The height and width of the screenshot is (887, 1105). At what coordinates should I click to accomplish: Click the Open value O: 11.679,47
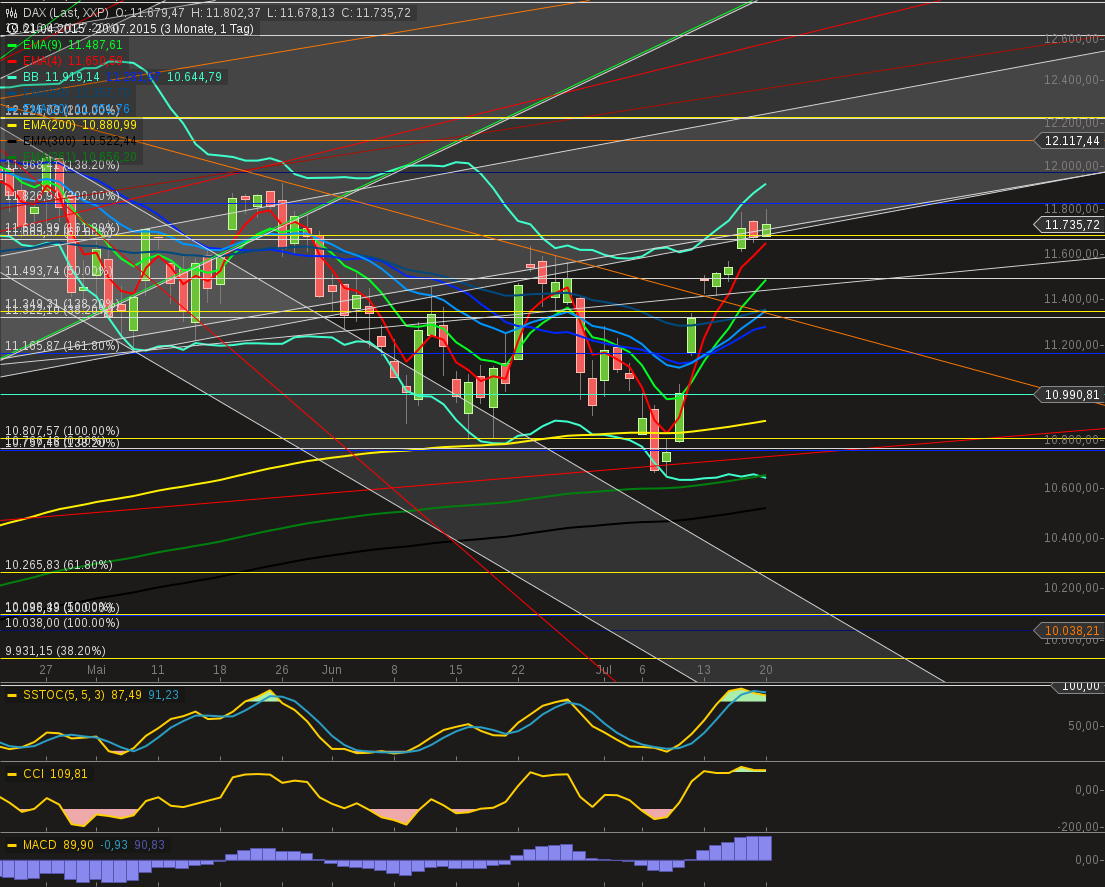coord(149,13)
